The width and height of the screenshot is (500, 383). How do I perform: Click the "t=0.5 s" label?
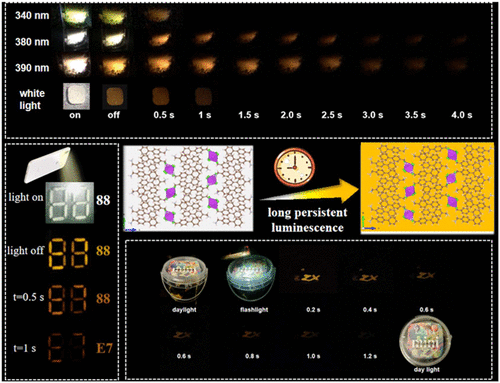click(x=28, y=297)
